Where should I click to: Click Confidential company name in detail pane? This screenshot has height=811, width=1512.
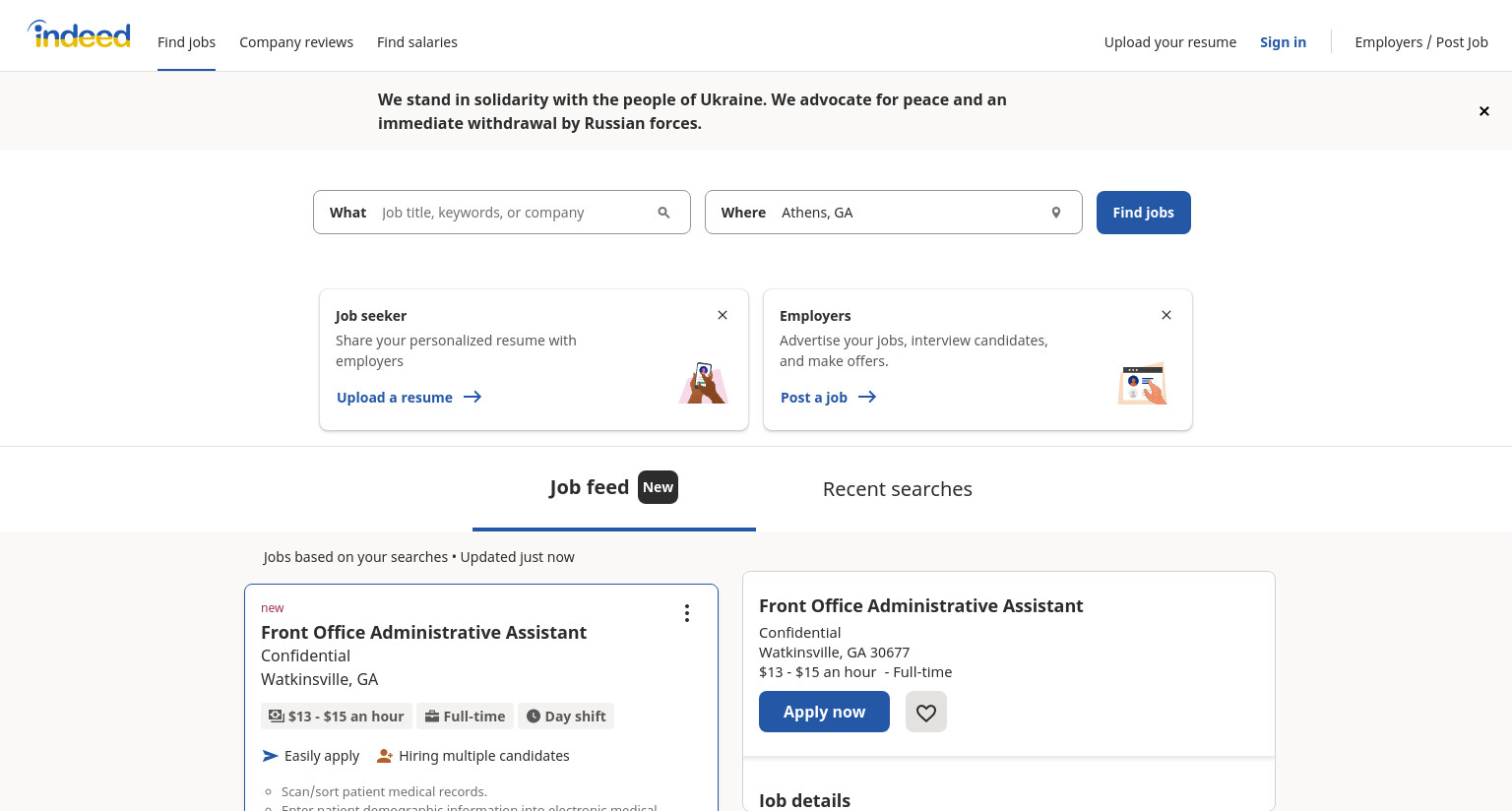pyautogui.click(x=799, y=633)
